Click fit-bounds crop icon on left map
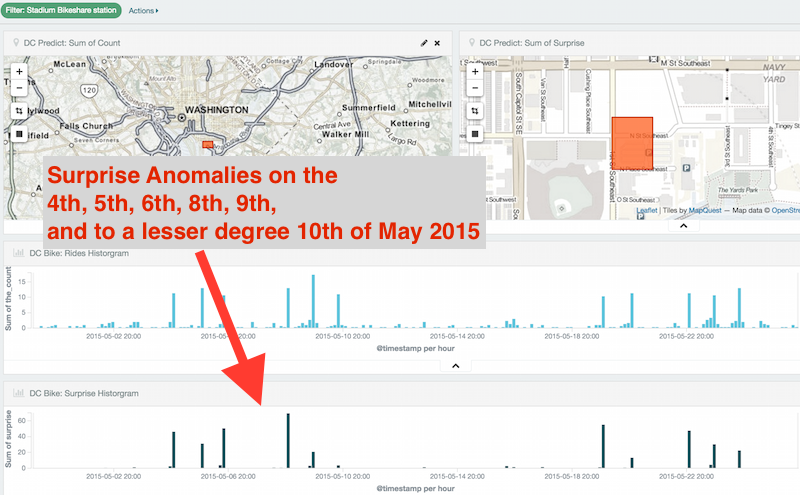The height and width of the screenshot is (495, 800). [19, 111]
